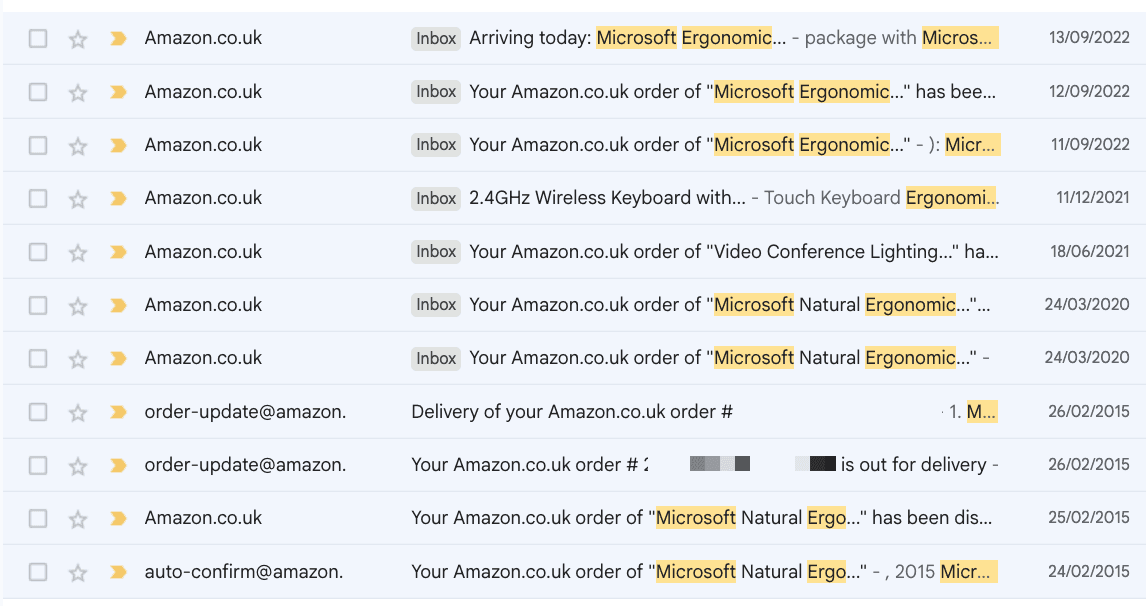Click the importance marker on the 26/02/2015 delivery email
Image resolution: width=1146 pixels, height=606 pixels.
click(x=117, y=411)
